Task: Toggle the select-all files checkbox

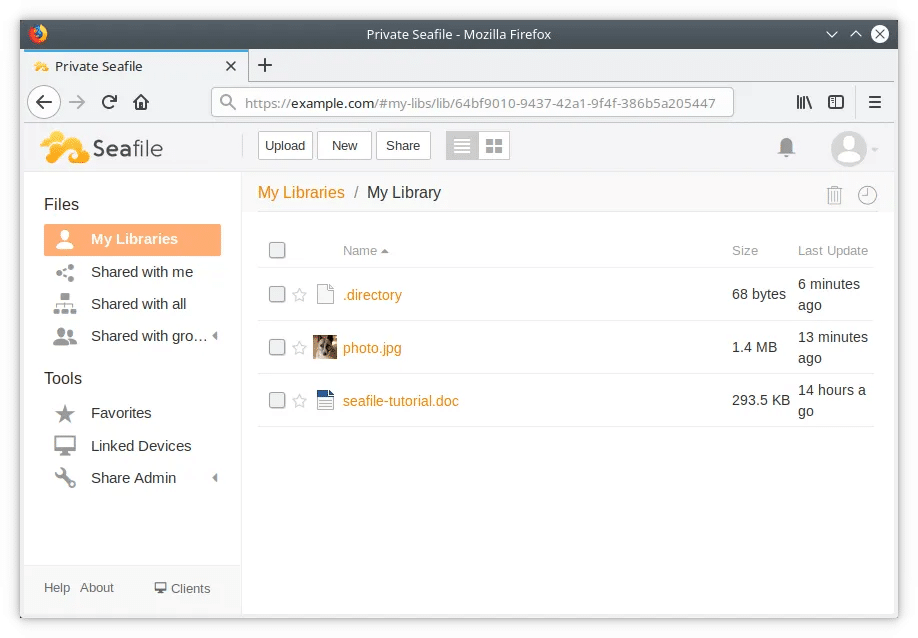Action: tap(277, 251)
